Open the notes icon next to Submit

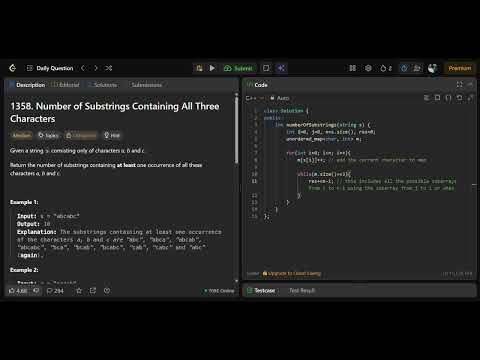(266, 68)
